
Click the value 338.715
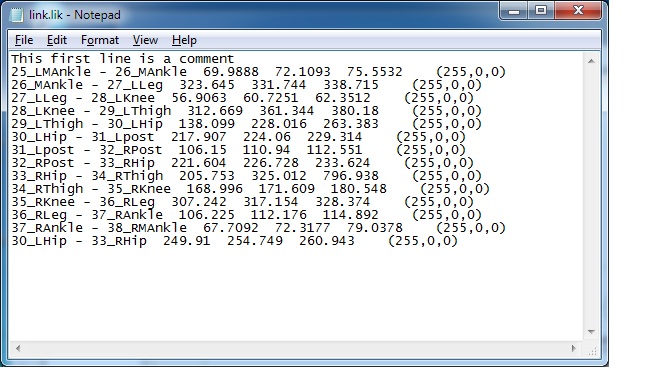coord(351,84)
